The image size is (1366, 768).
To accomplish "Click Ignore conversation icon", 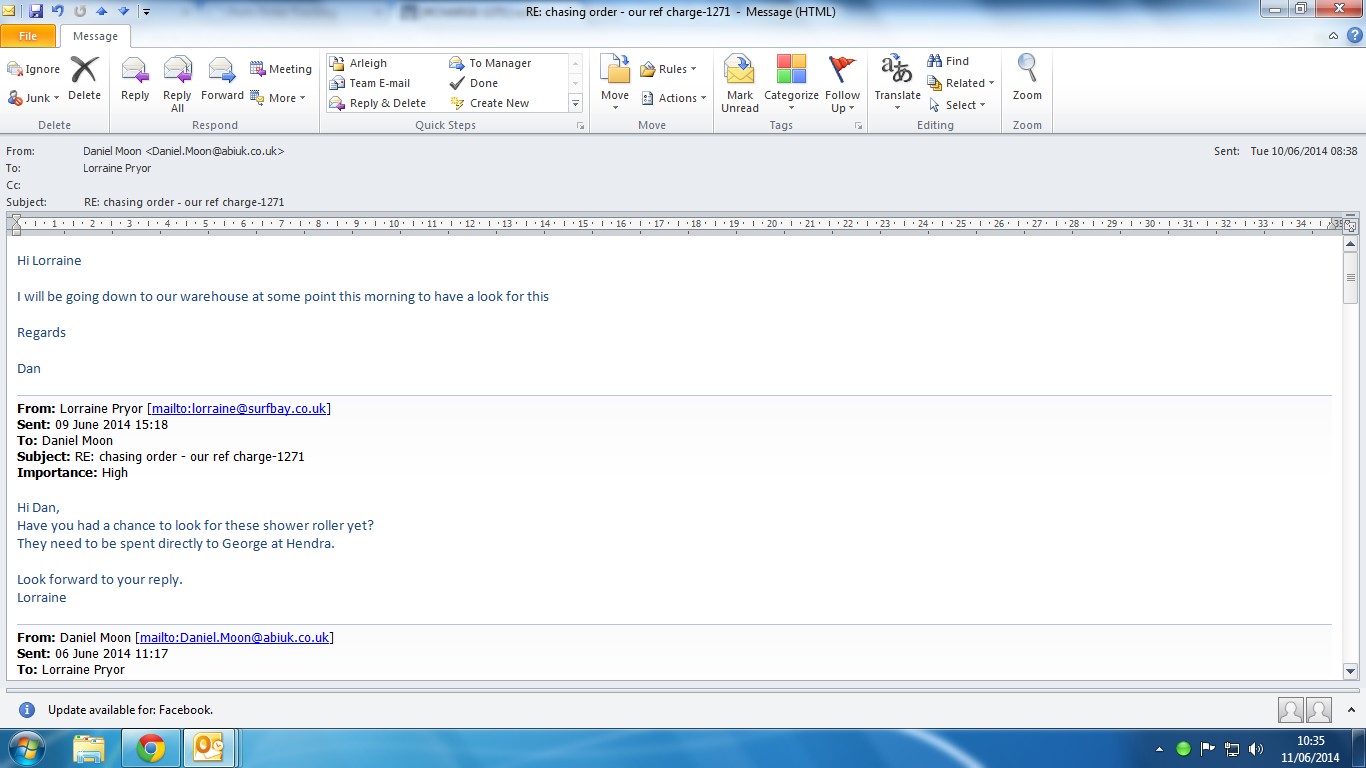I will point(34,69).
